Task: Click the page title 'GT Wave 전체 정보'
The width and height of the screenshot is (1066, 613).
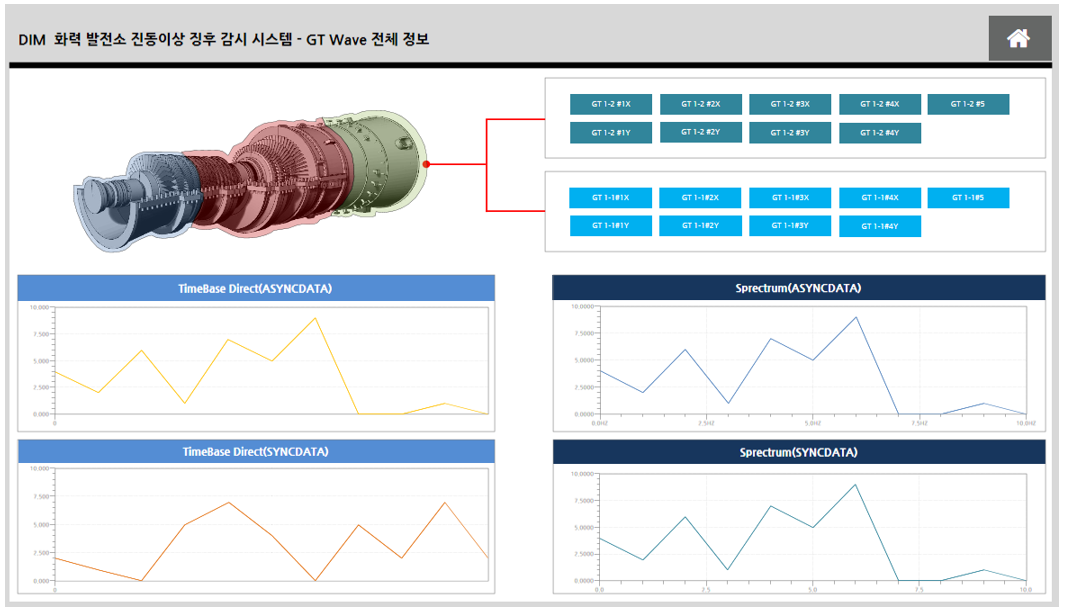Action: (367, 39)
